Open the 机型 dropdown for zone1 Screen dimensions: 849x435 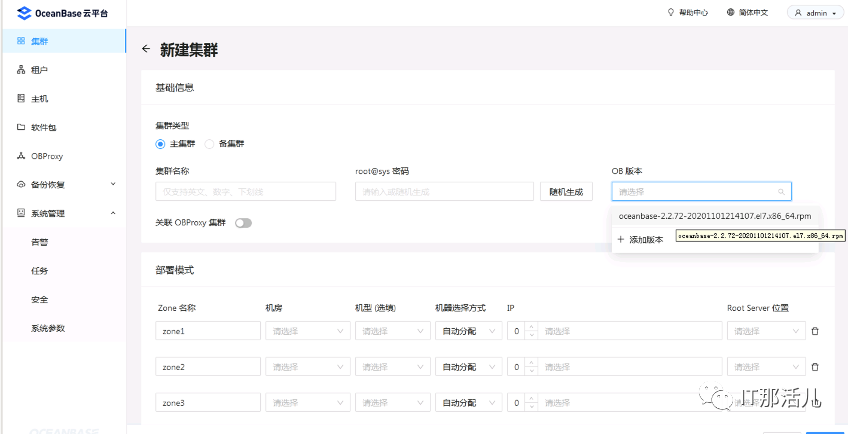click(393, 330)
